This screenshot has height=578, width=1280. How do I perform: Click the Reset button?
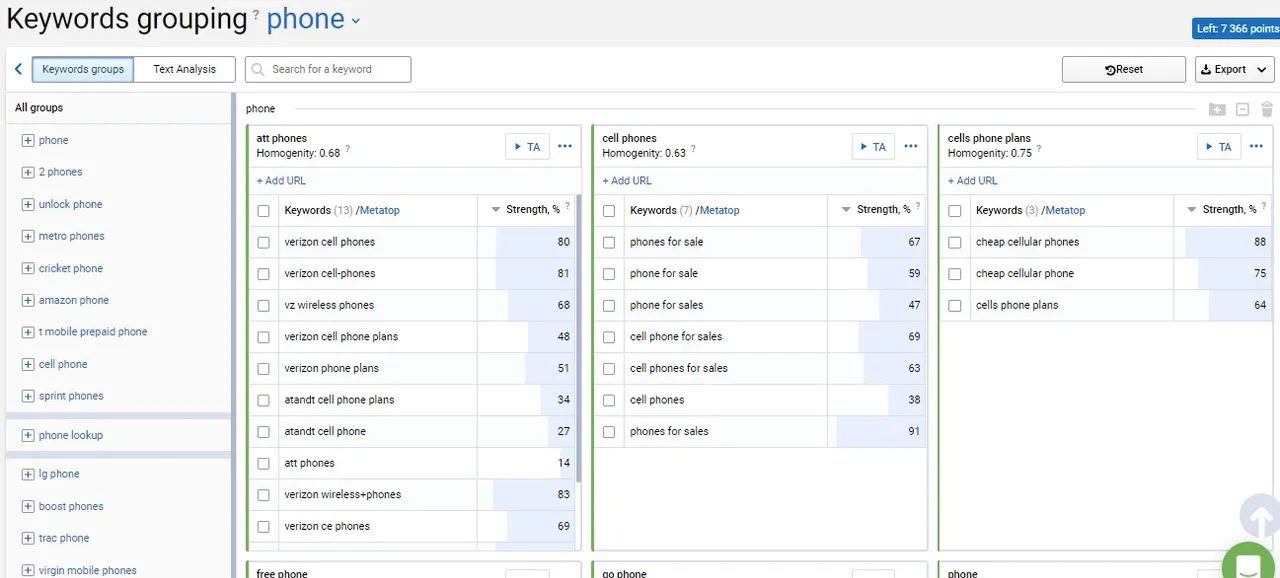[x=1124, y=69]
